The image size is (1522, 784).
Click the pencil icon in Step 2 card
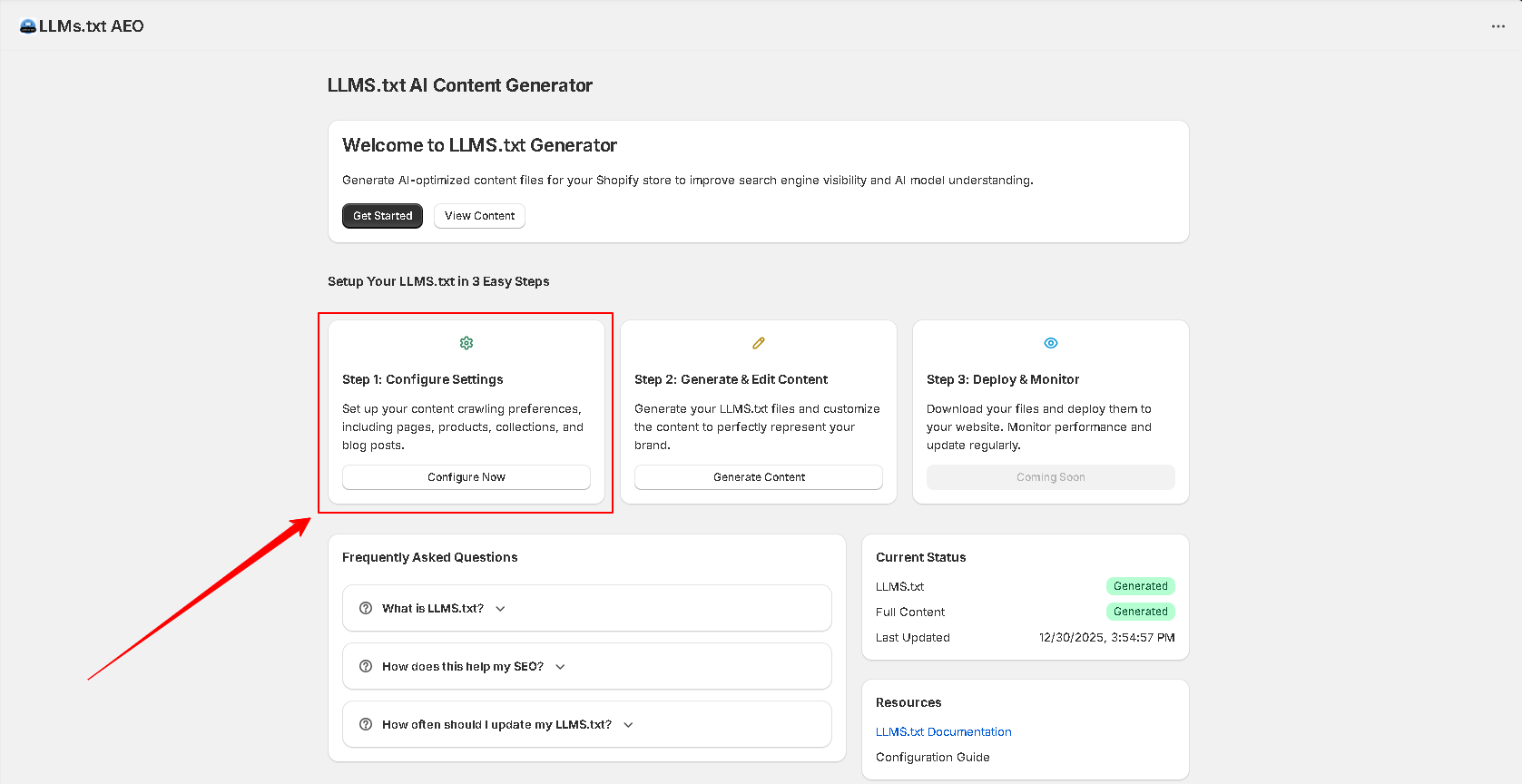[759, 343]
